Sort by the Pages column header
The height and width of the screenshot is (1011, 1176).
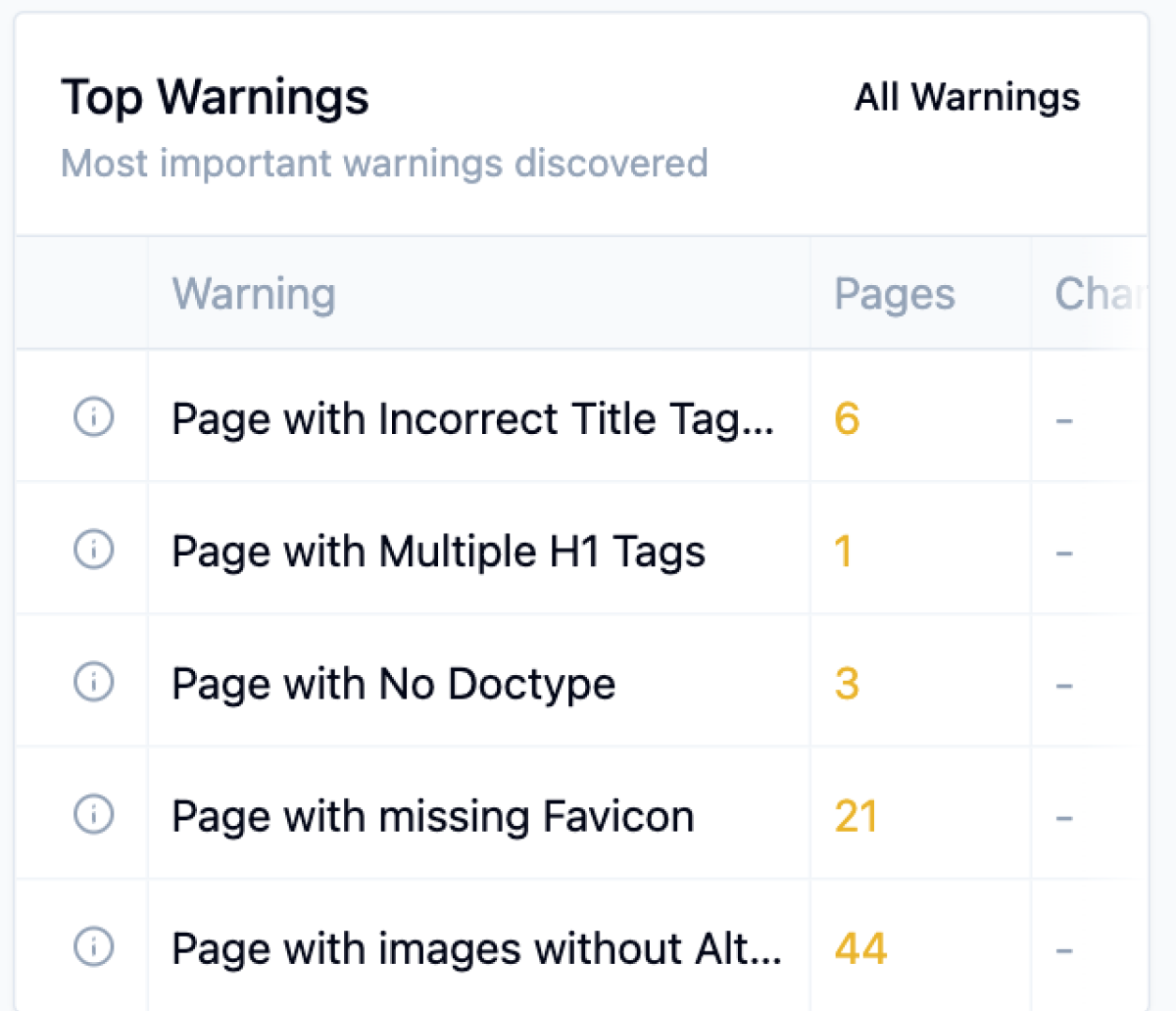click(894, 294)
